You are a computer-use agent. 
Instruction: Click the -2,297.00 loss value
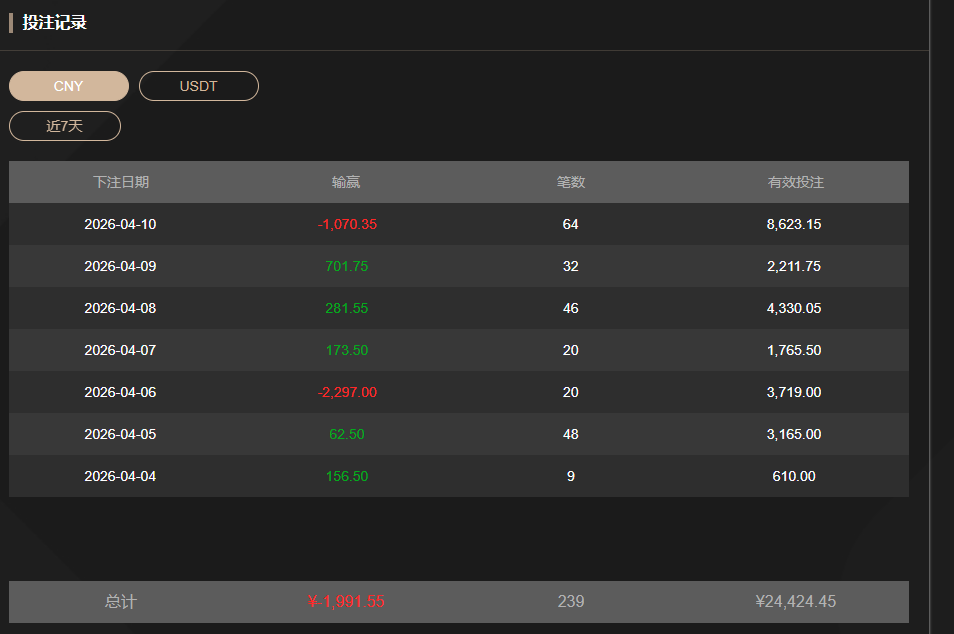point(347,392)
